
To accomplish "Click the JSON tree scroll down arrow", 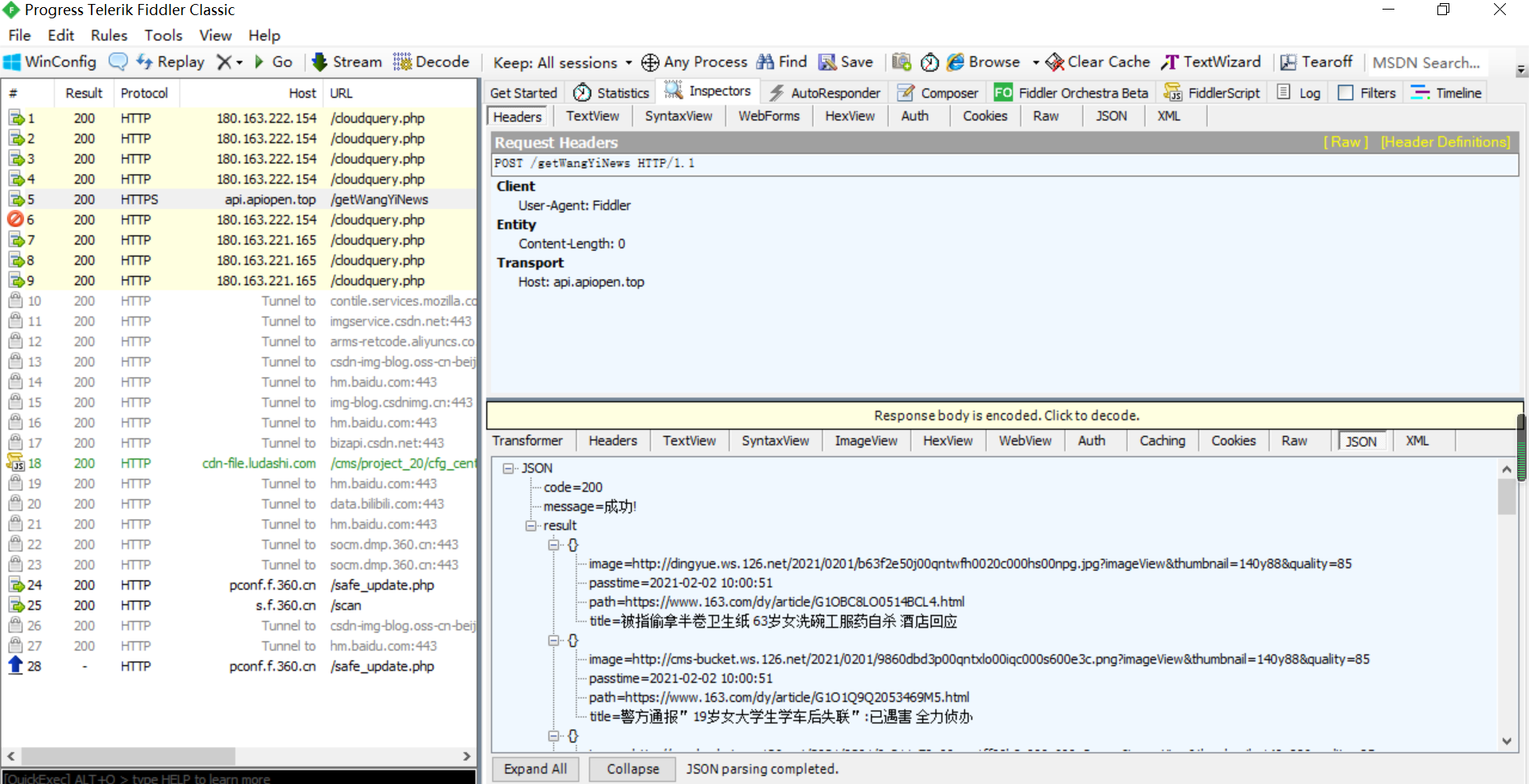I will pyautogui.click(x=1506, y=741).
